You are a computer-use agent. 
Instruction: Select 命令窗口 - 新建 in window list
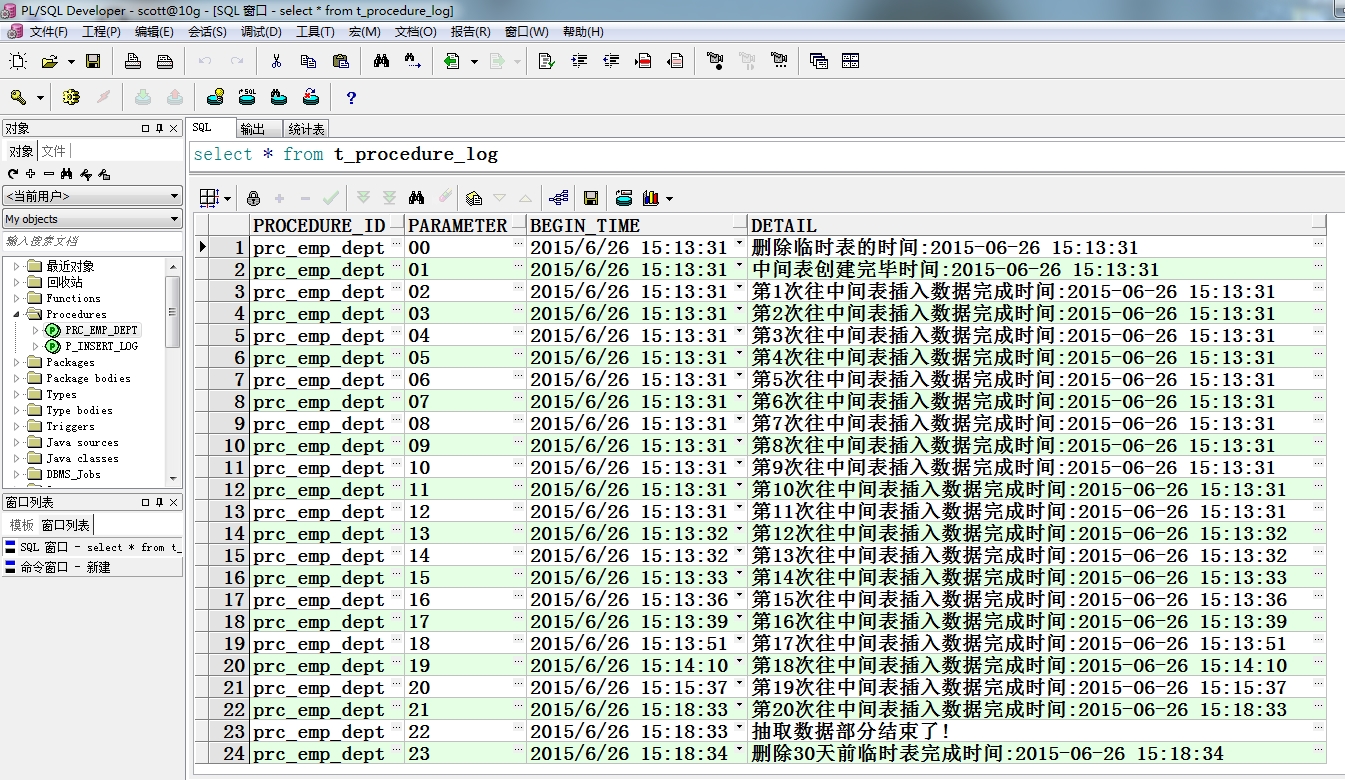click(x=92, y=567)
